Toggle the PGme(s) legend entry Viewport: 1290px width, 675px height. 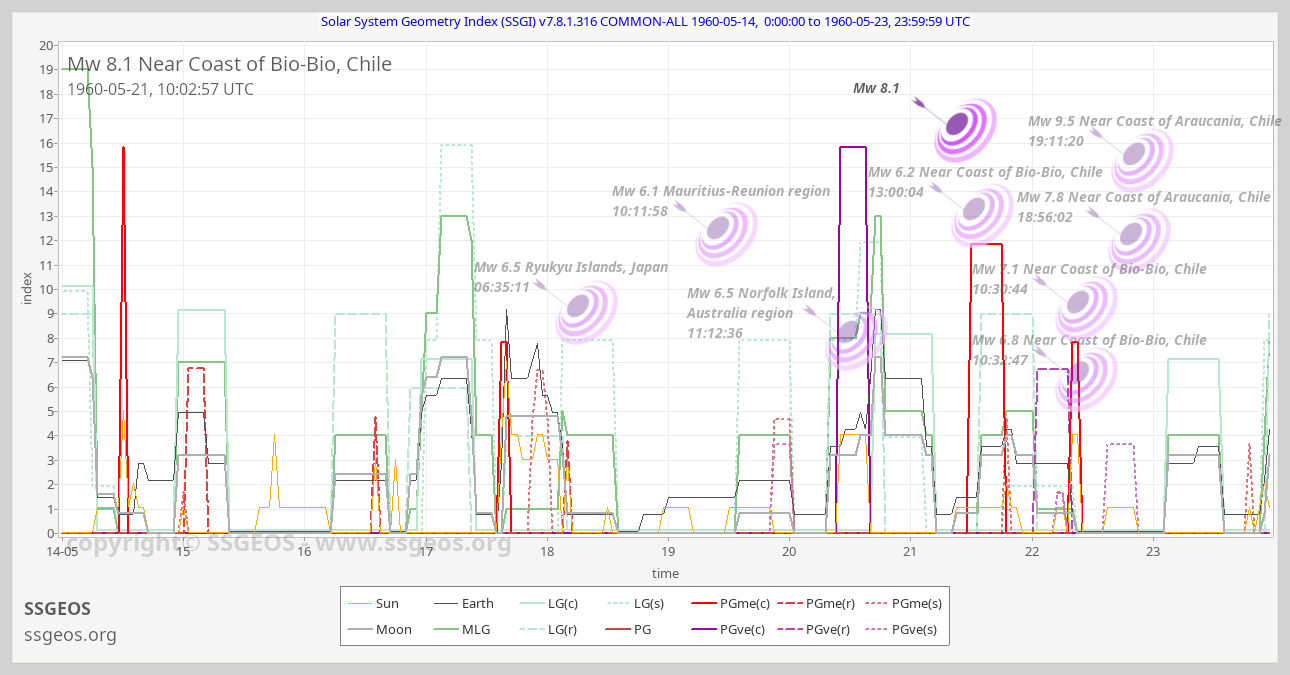coord(902,603)
